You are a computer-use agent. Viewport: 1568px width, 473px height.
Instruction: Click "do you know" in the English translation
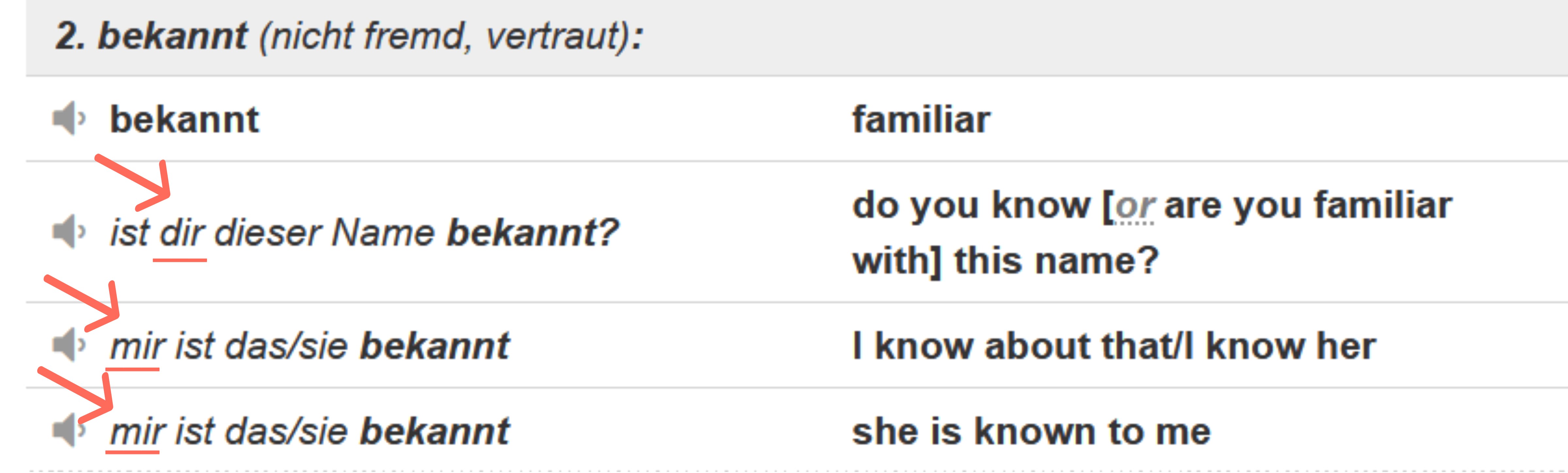tap(970, 206)
